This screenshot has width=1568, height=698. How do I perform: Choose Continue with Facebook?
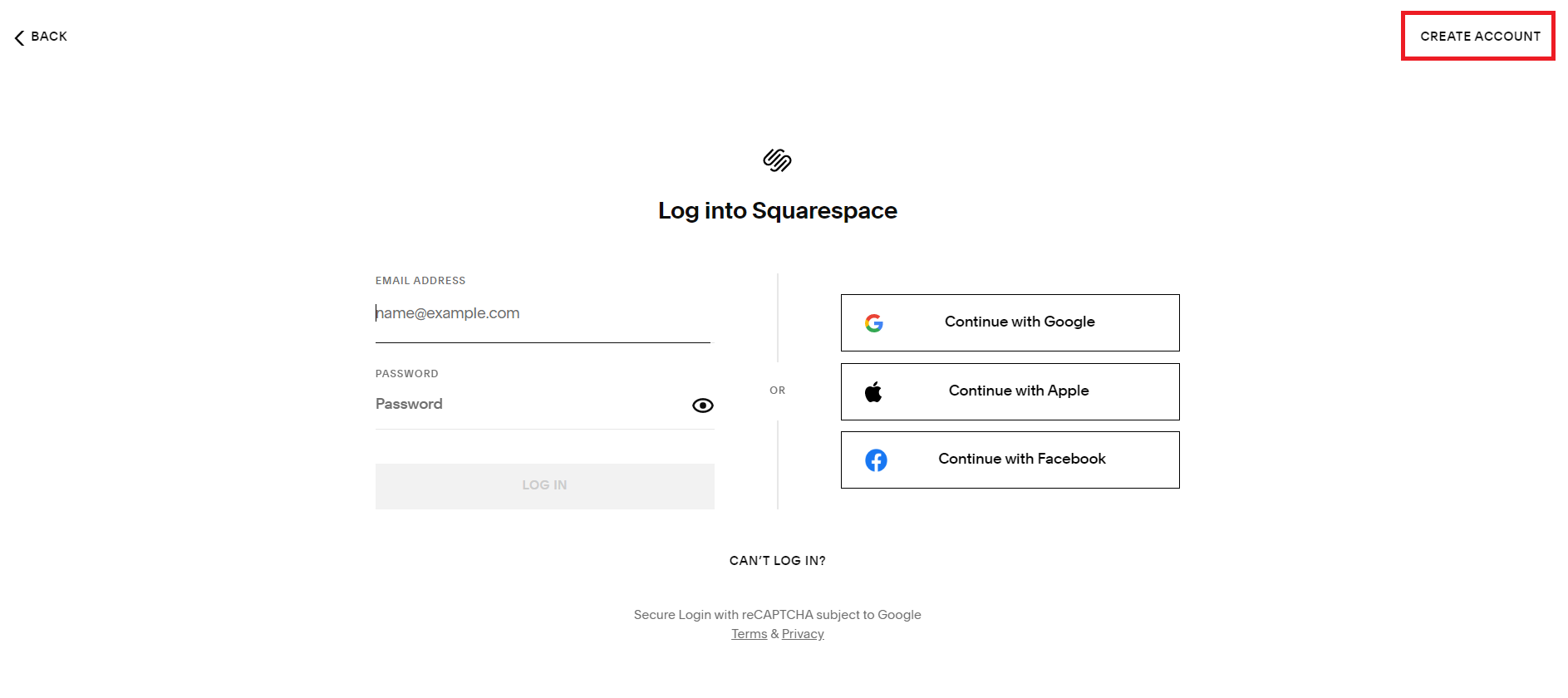pos(1010,460)
